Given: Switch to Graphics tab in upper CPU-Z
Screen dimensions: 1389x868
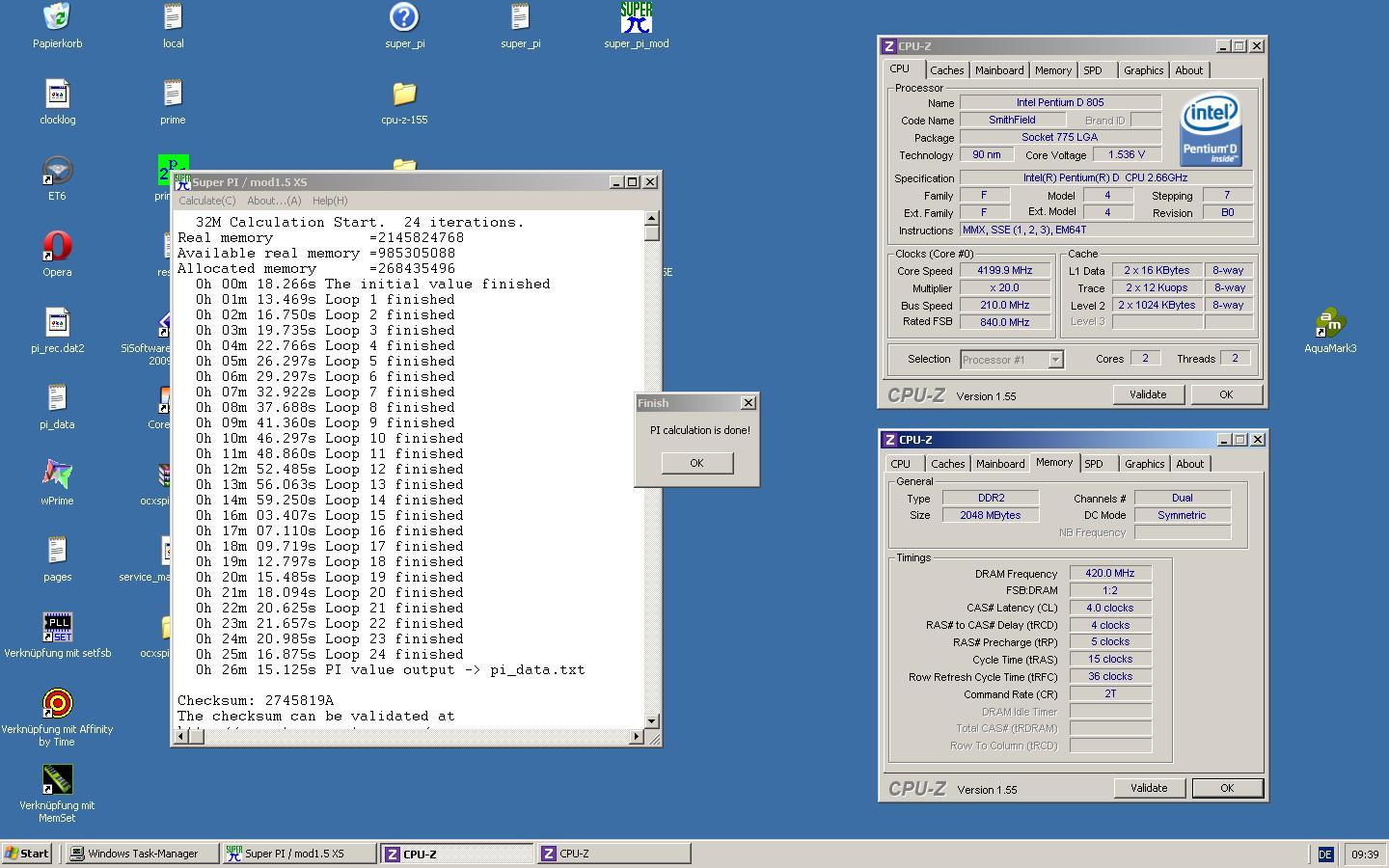Looking at the screenshot, I should tap(1144, 70).
